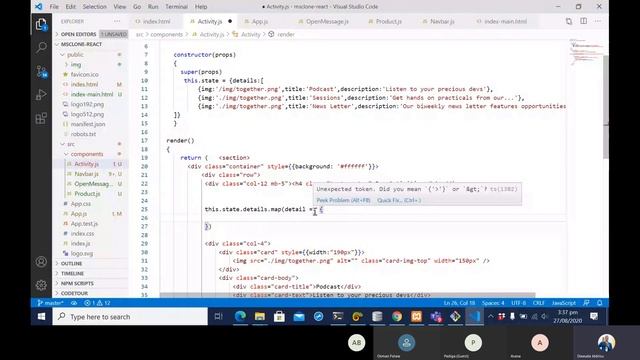Switch to Visual Studio Code taskbar icon
This screenshot has width=640, height=360.
(x=474, y=316)
